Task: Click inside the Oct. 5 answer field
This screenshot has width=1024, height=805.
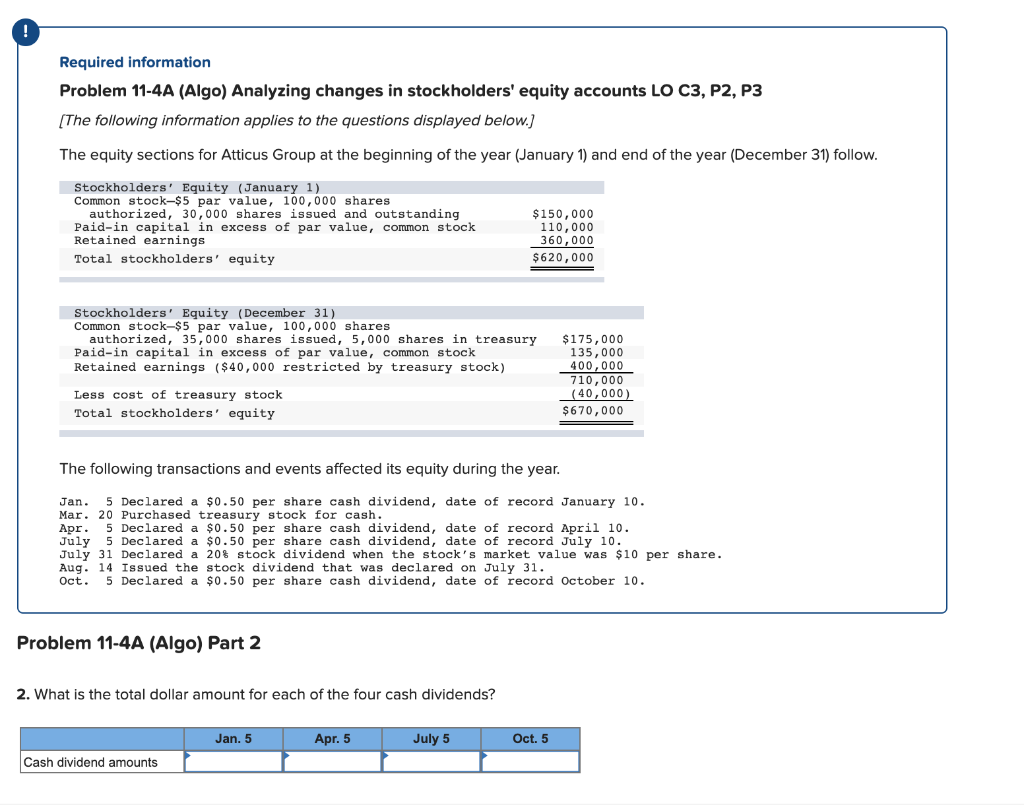Action: [x=531, y=761]
